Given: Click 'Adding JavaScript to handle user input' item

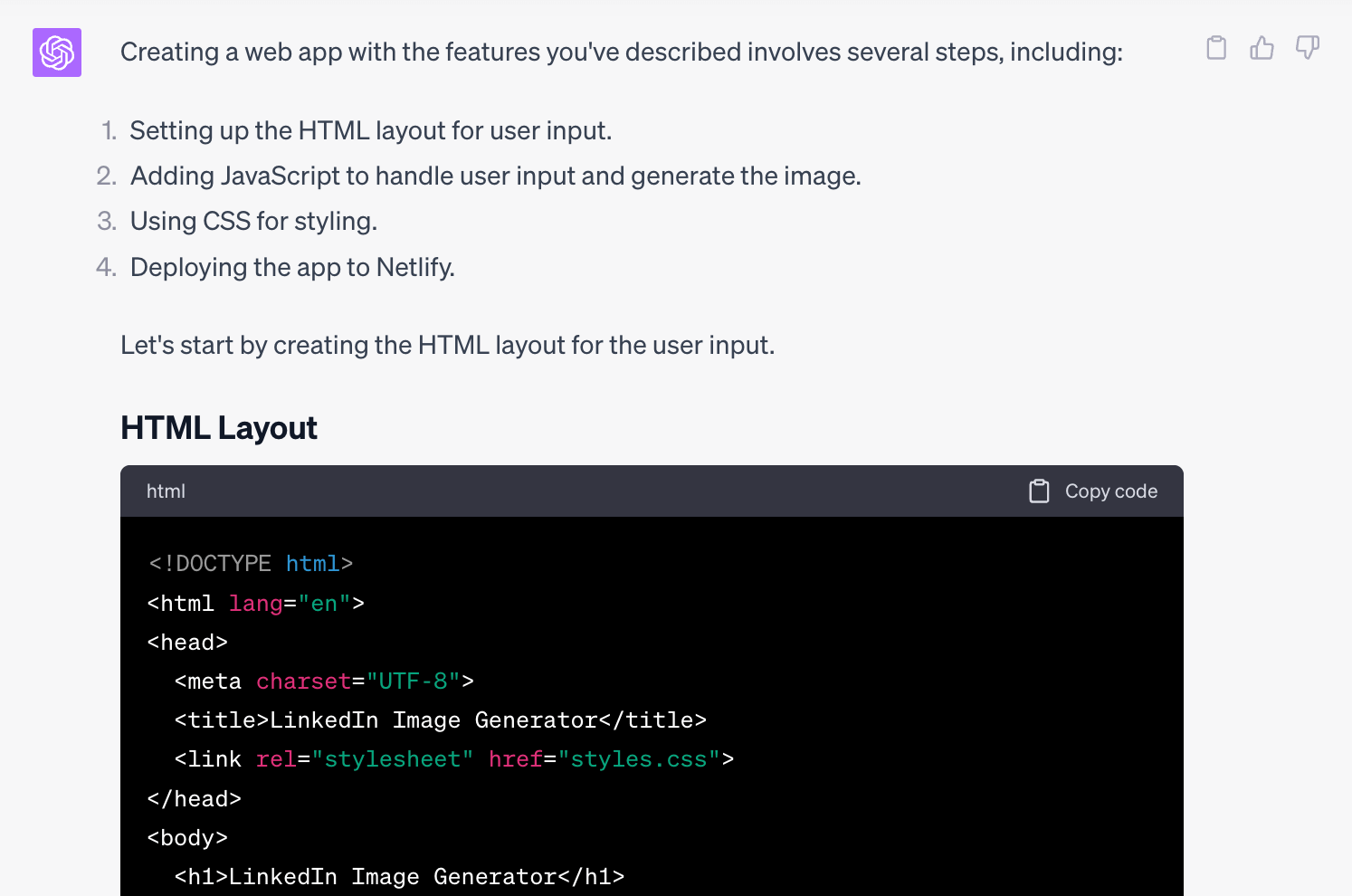Looking at the screenshot, I should click(x=496, y=176).
